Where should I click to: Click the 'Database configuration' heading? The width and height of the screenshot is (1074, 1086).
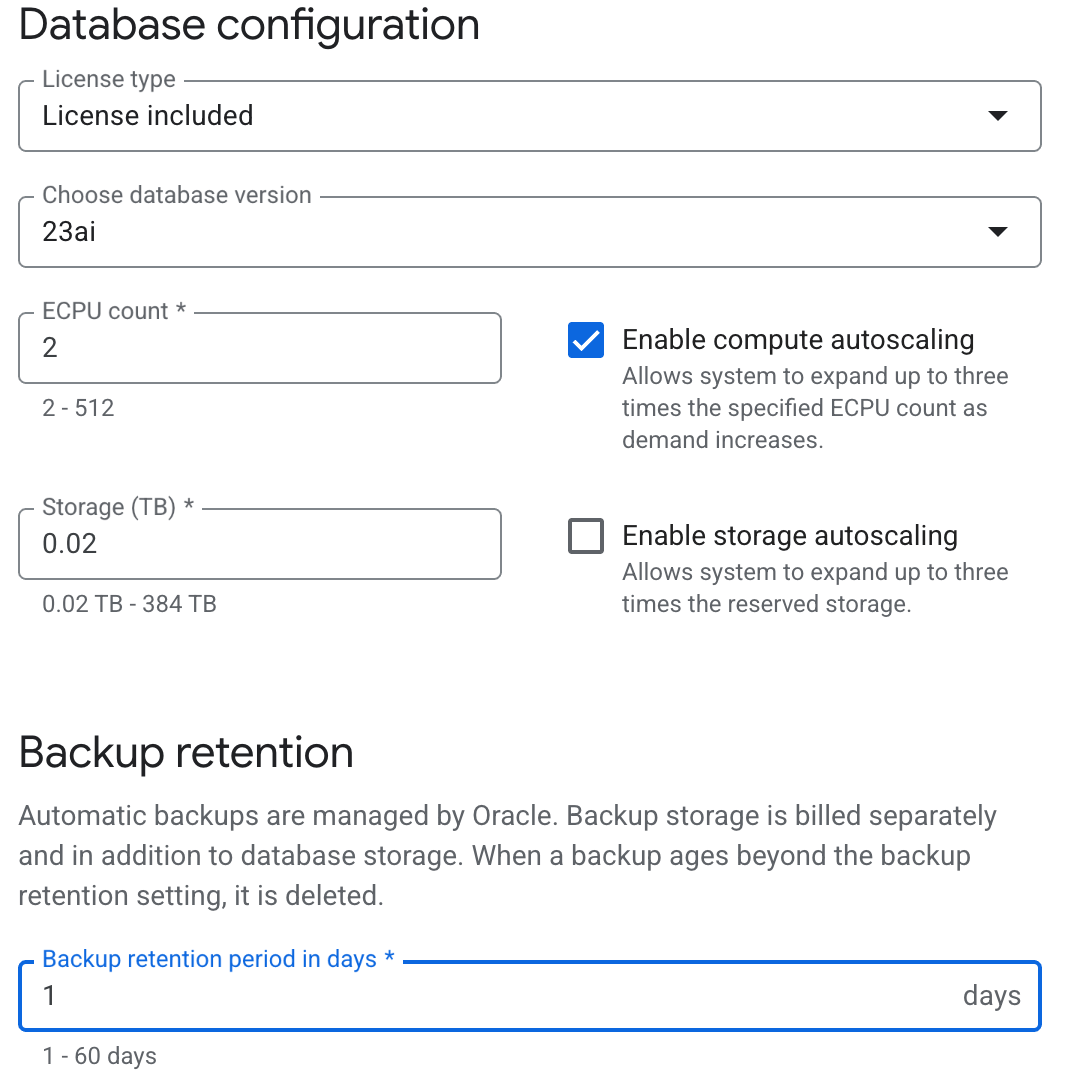pos(249,26)
